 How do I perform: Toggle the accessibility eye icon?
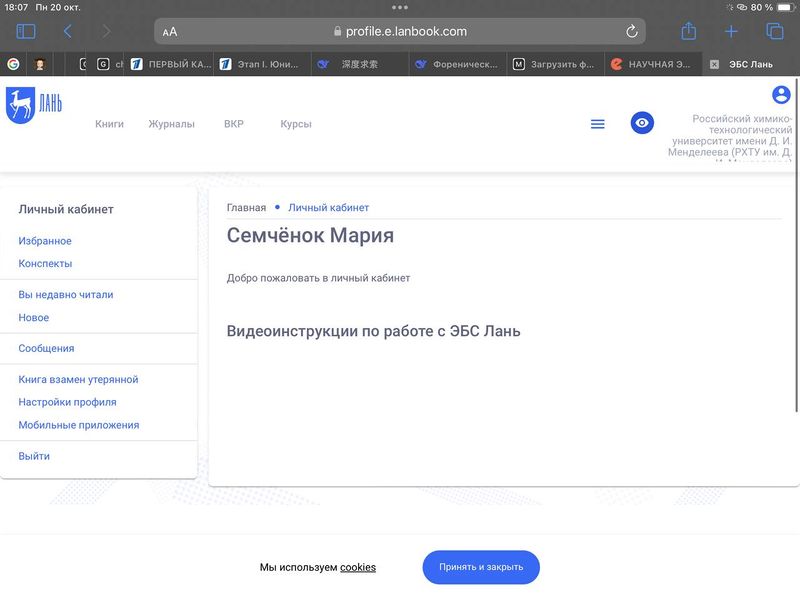click(x=642, y=123)
